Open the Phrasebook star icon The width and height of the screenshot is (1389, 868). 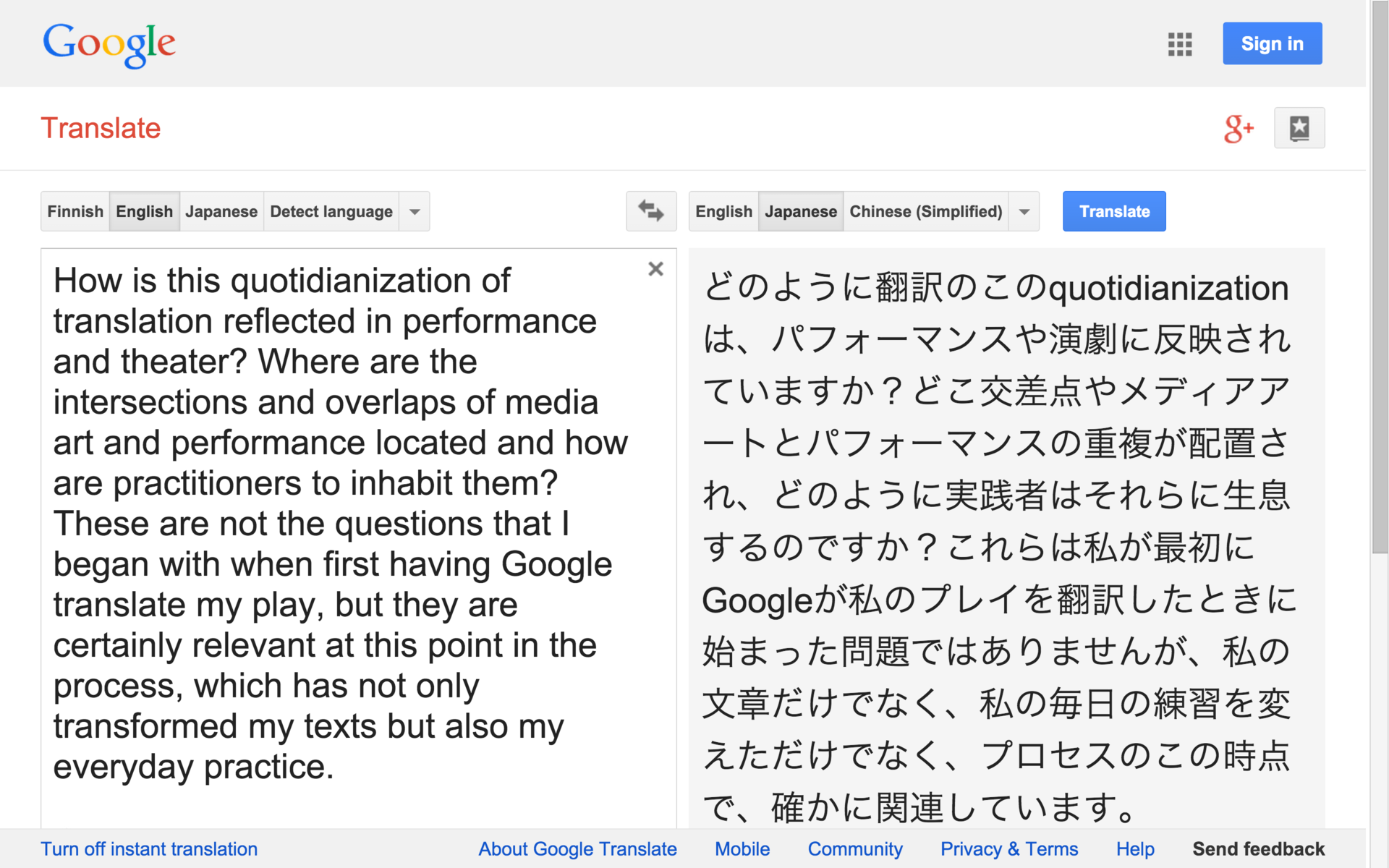click(x=1299, y=129)
